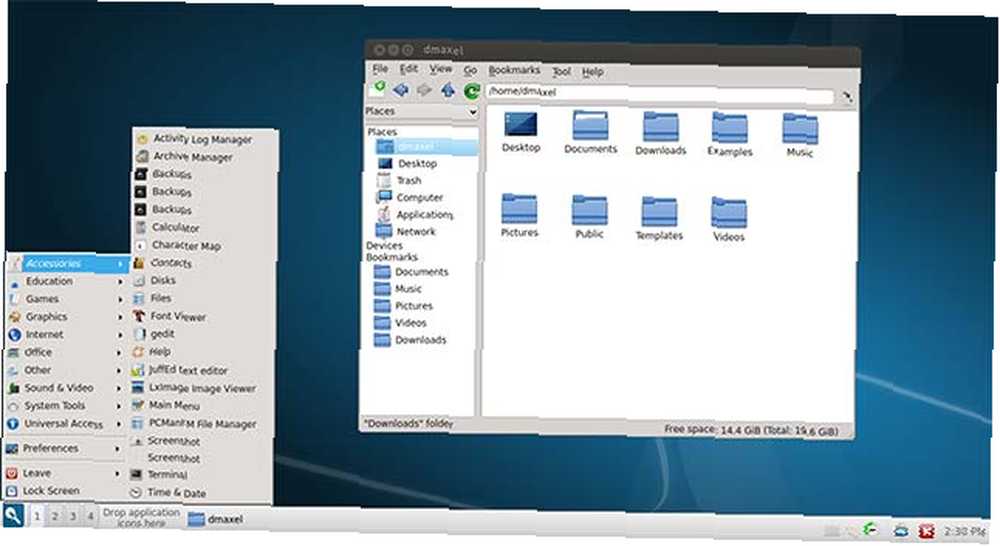Expand the Education menu category

point(66,281)
